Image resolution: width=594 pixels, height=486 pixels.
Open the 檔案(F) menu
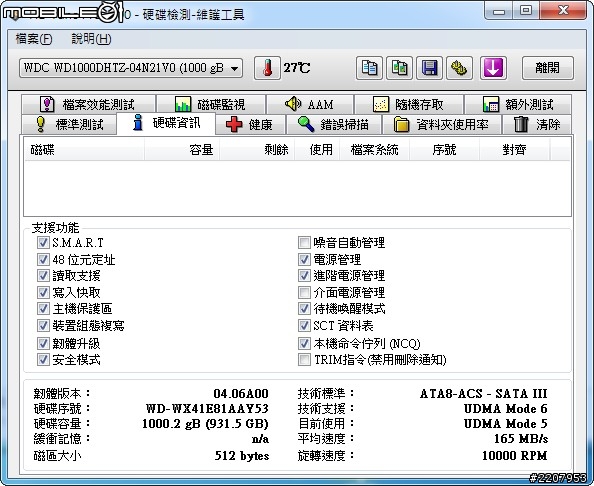point(34,39)
